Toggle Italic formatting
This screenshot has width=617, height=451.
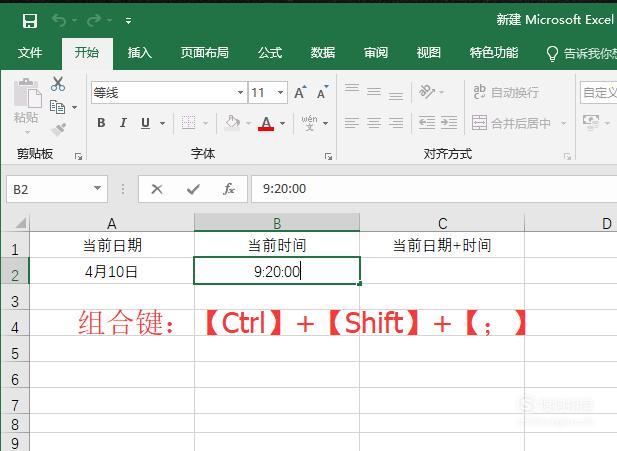point(123,123)
